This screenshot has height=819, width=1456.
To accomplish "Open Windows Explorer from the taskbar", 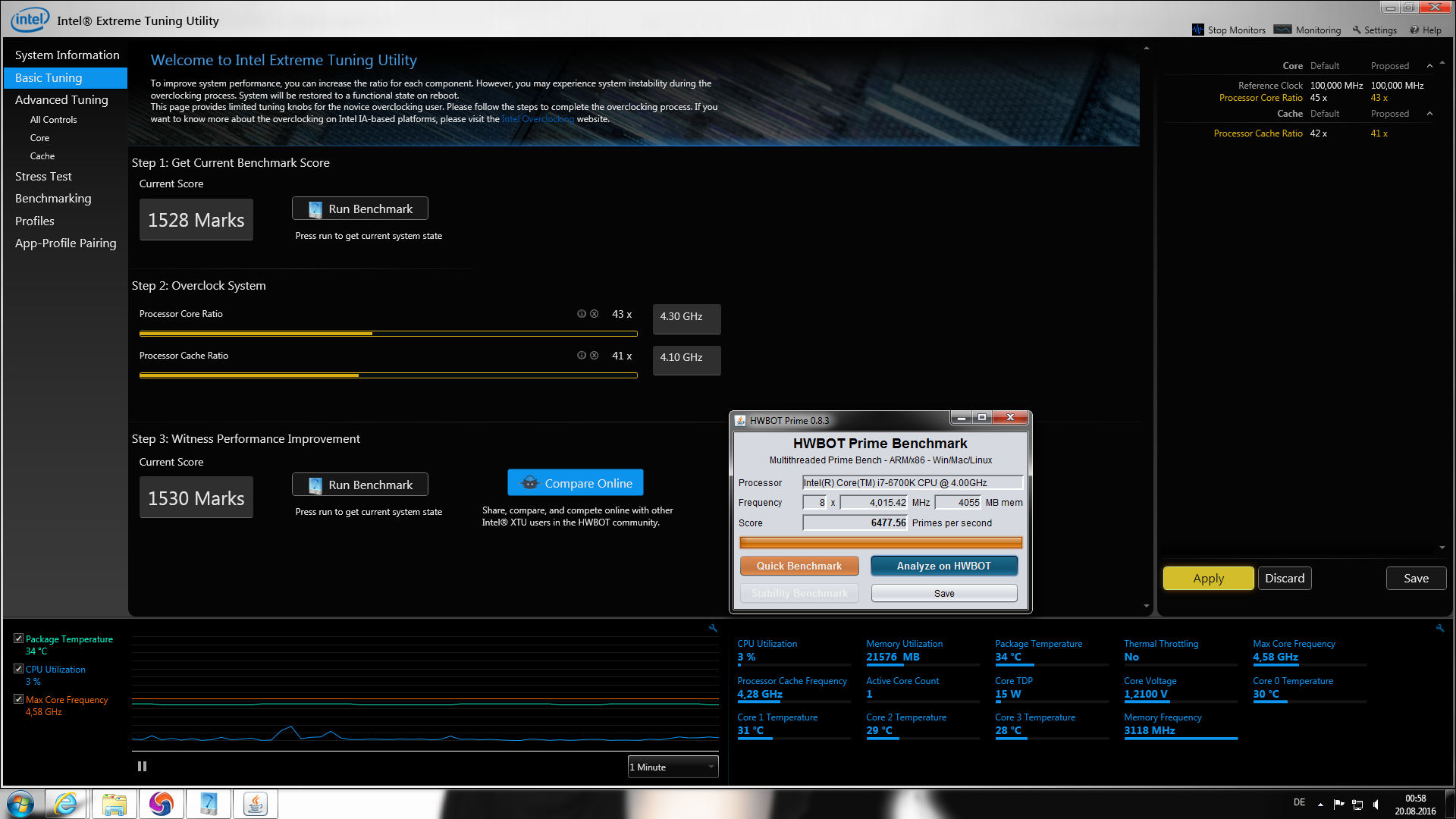I will (x=115, y=804).
